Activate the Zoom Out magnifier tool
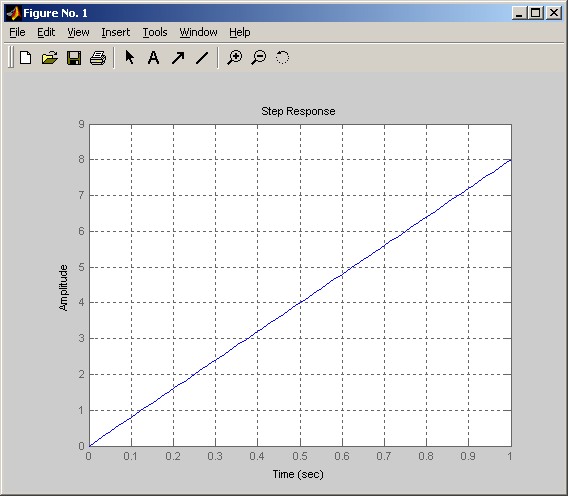 click(259, 58)
